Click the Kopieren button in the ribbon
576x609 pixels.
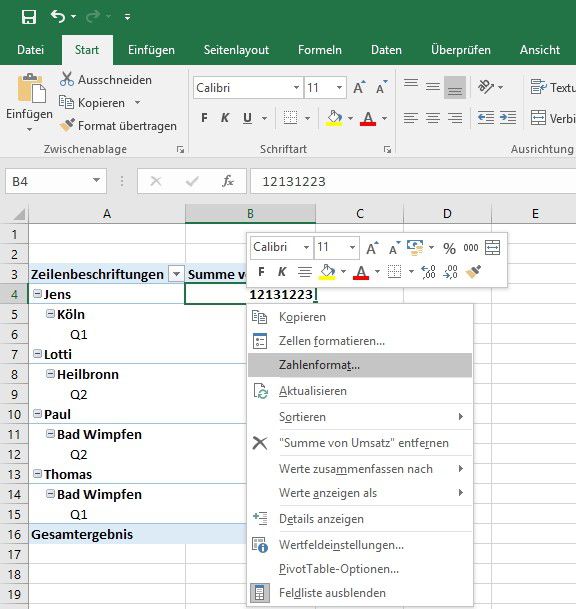coord(92,103)
